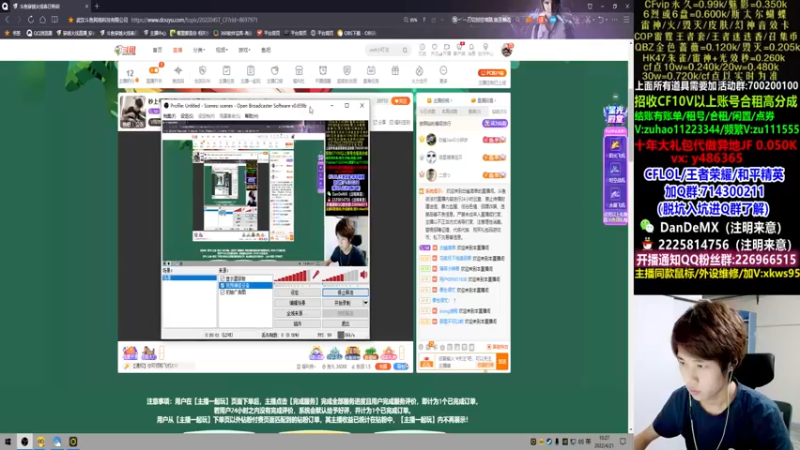The width and height of the screenshot is (800, 450).
Task: Click the browser back arrow
Action: click(7, 20)
